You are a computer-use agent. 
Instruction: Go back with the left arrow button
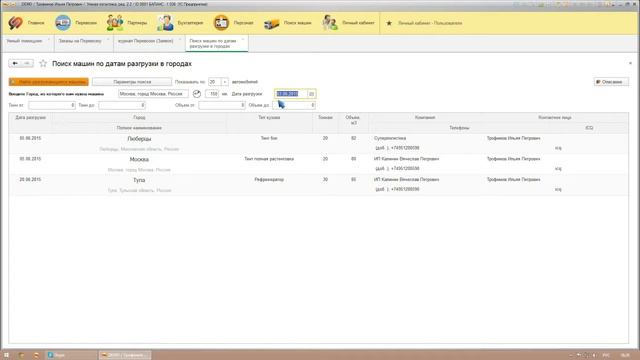pos(15,63)
